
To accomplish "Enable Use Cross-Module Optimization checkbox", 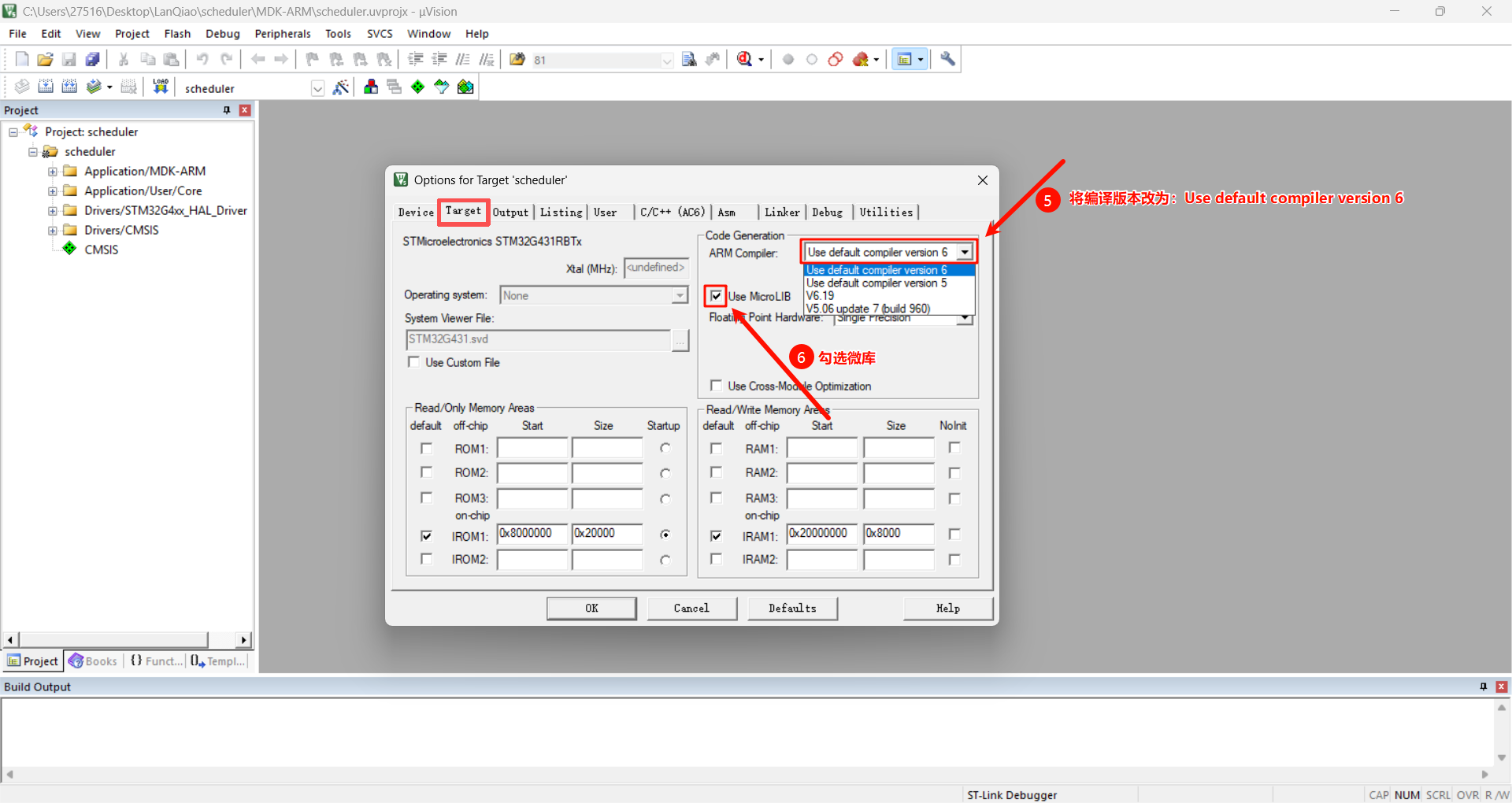I will [716, 386].
